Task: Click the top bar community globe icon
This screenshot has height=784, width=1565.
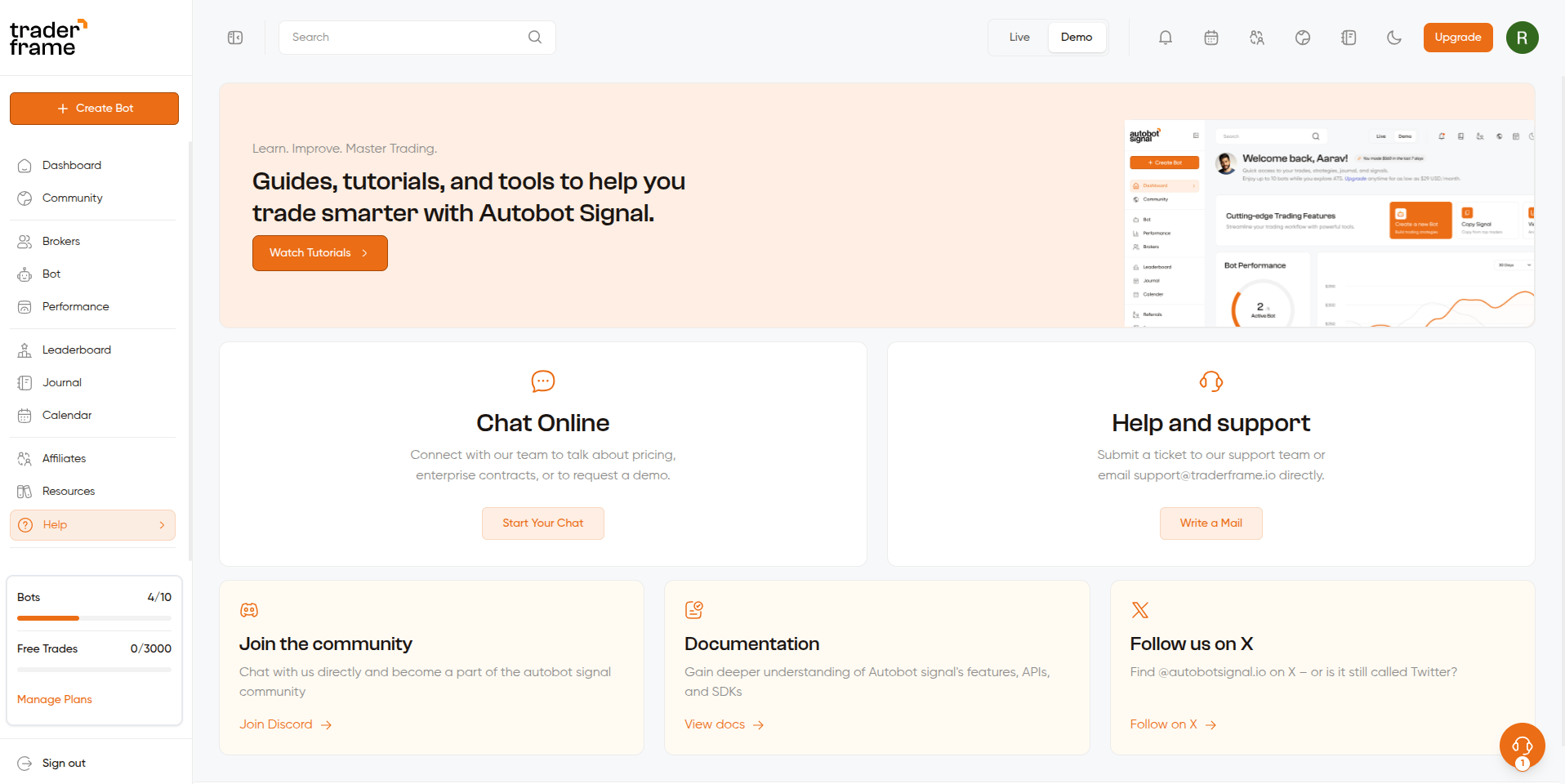Action: 1303,38
